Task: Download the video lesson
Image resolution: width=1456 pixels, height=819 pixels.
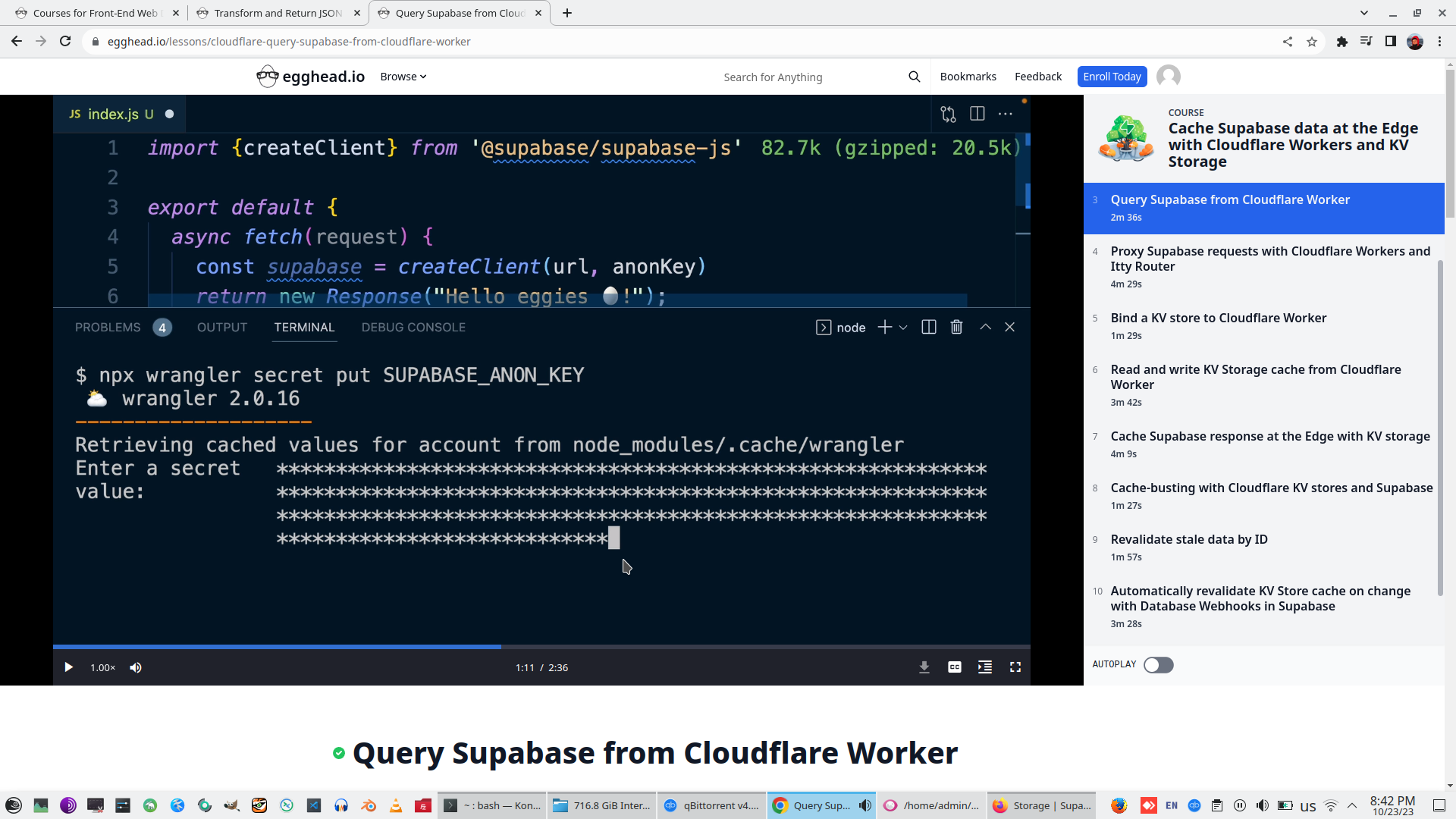Action: point(924,667)
